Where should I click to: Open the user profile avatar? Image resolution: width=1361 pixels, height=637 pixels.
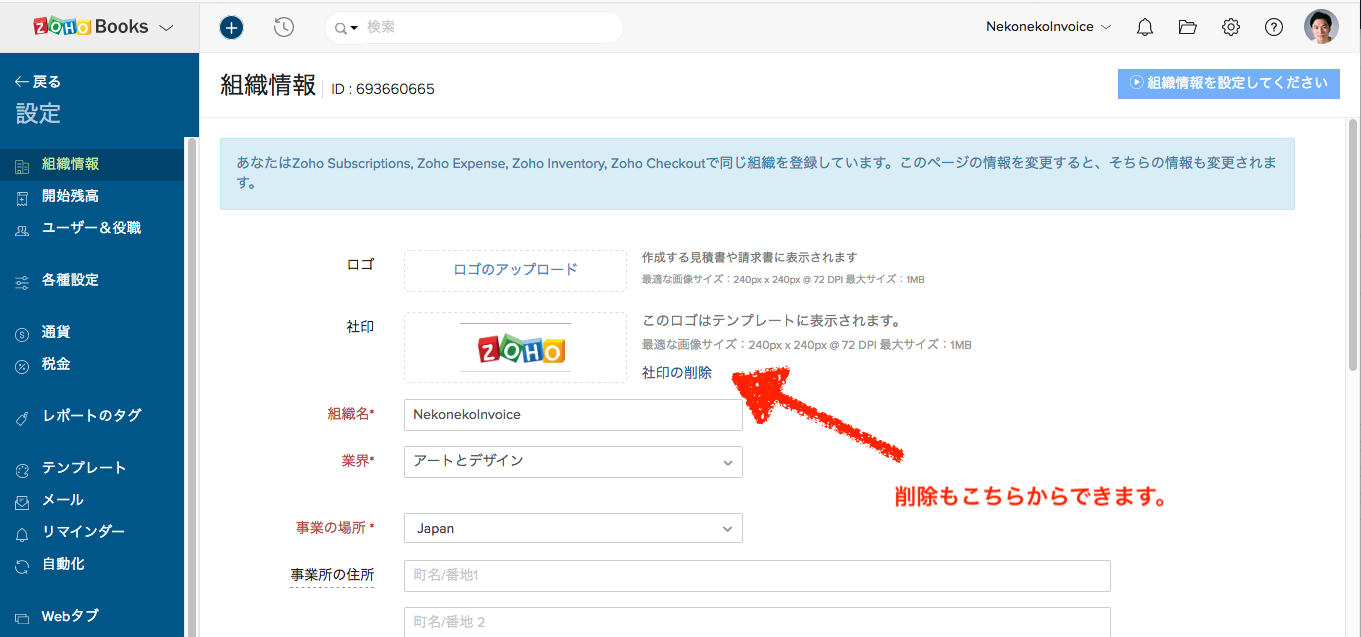click(1321, 27)
